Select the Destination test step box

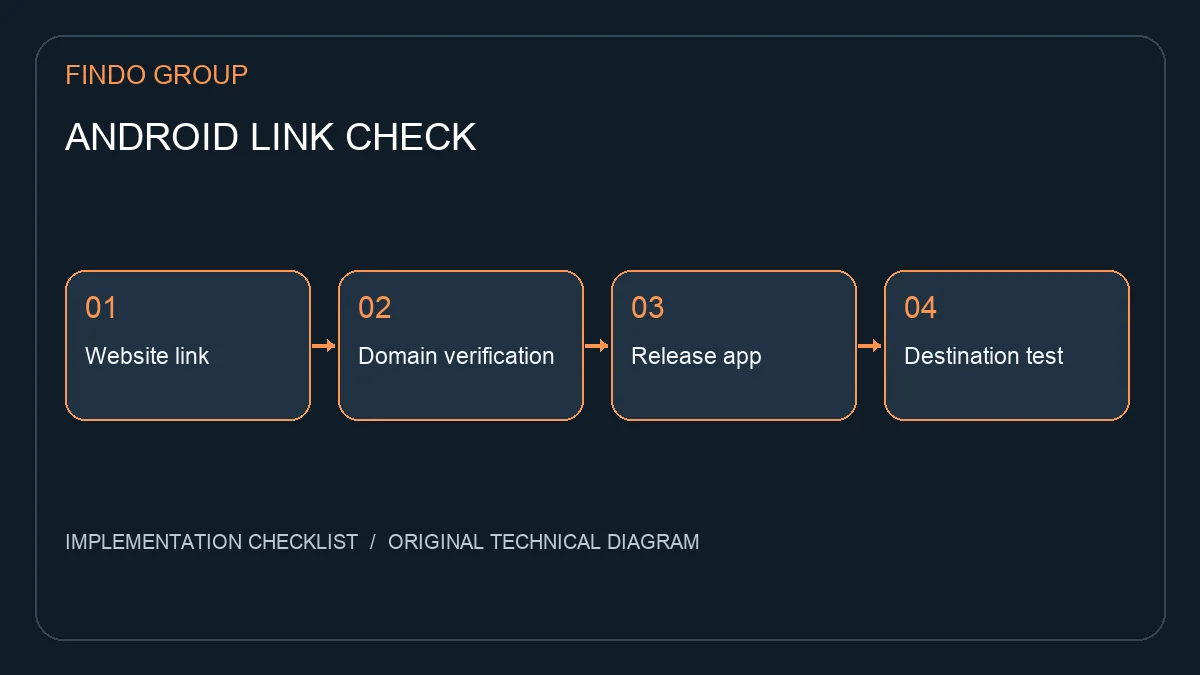(1007, 345)
